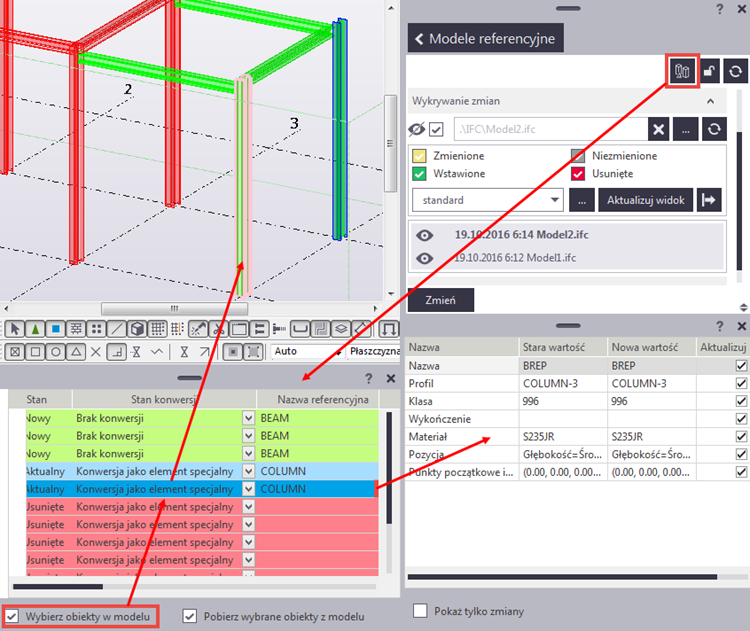
Task: Click the circle snap icon in toolbar
Action: click(x=55, y=352)
